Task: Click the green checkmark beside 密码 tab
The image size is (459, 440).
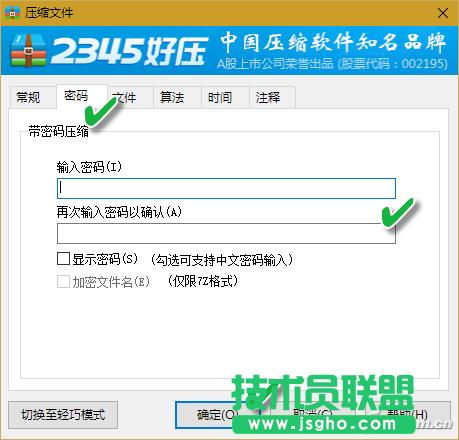Action: click(x=101, y=112)
